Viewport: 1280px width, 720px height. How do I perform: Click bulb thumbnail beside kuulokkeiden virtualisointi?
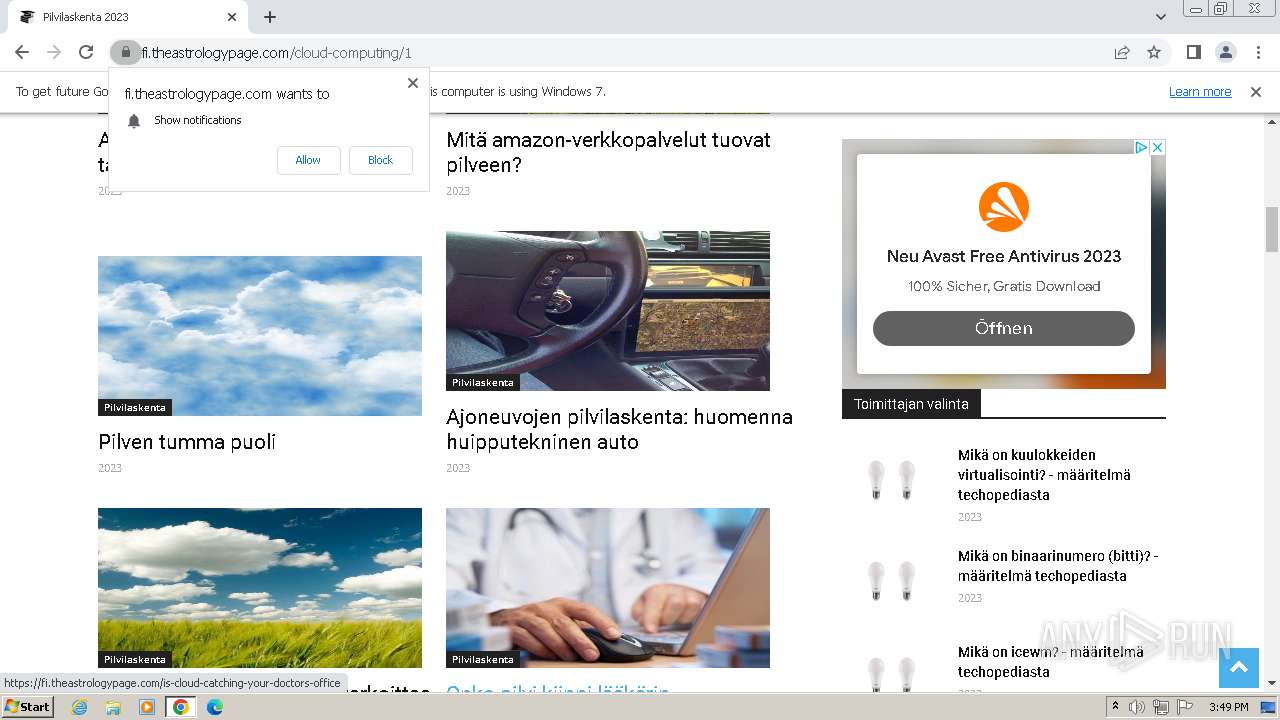click(x=891, y=481)
